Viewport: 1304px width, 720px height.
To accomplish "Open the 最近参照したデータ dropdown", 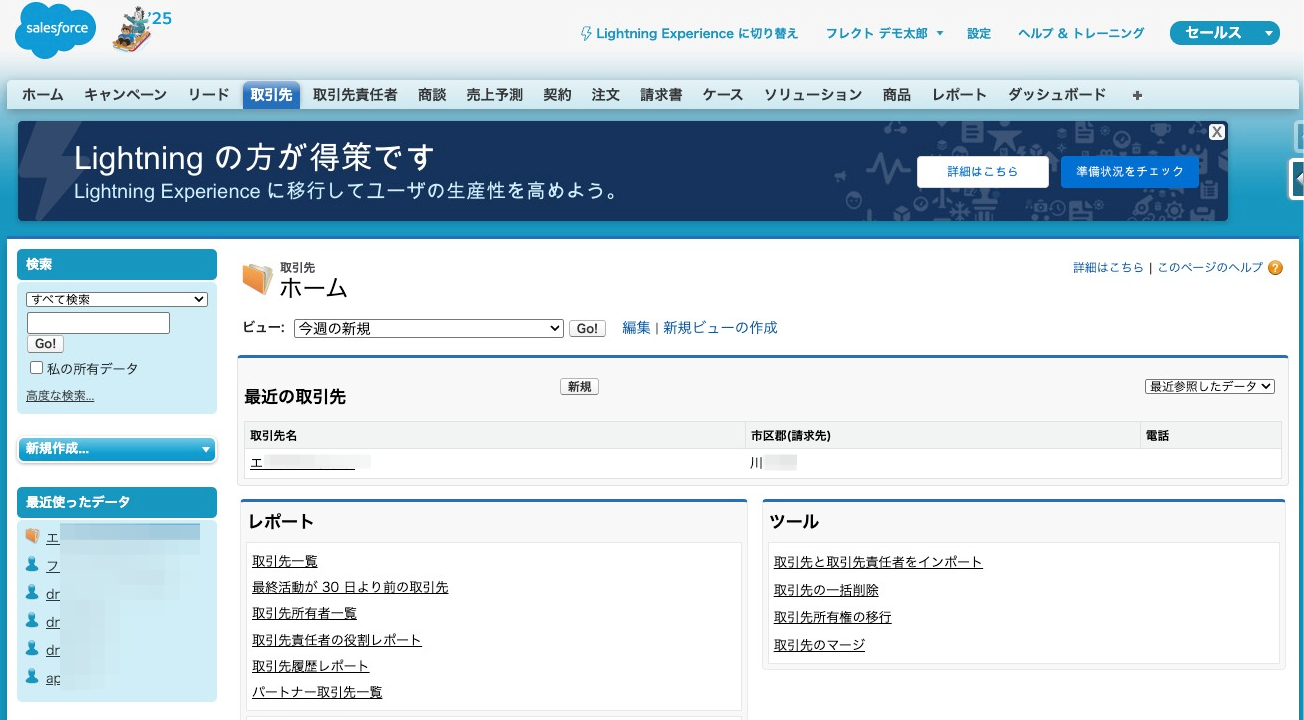I will click(1209, 386).
